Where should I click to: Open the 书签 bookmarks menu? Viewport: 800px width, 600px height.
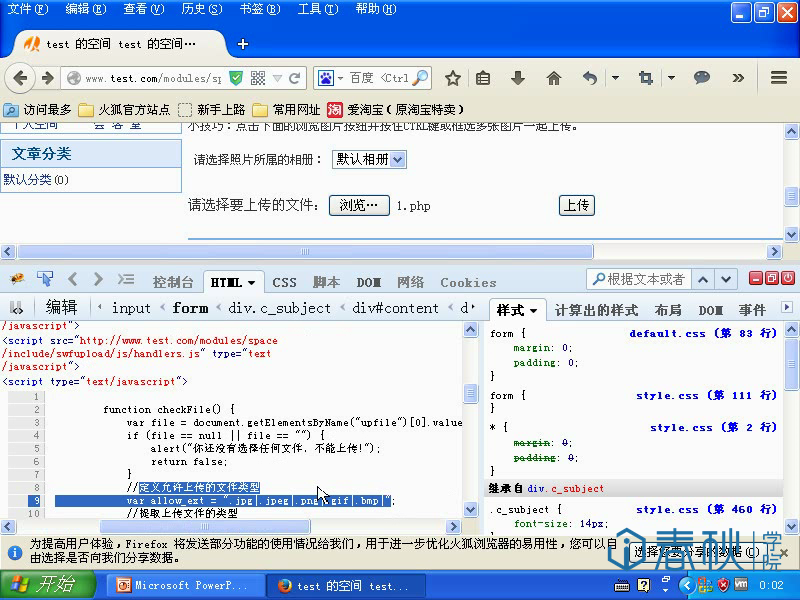(x=258, y=10)
